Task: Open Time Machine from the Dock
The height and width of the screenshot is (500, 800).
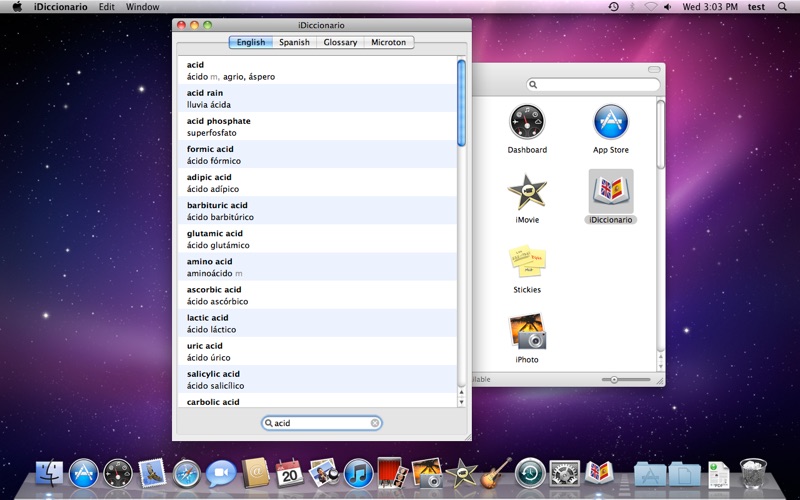Action: coord(530,473)
